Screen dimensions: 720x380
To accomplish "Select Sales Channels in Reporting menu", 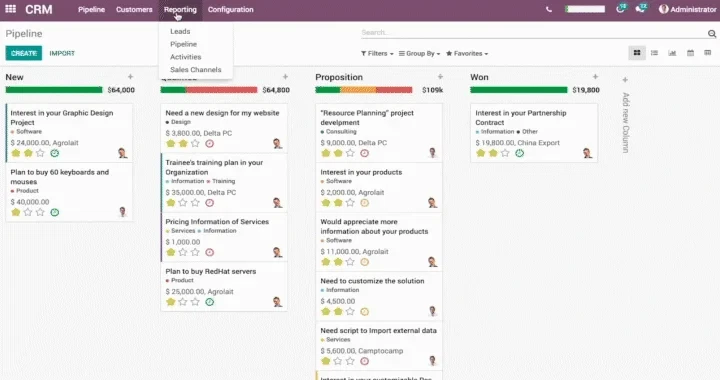I will (196, 70).
